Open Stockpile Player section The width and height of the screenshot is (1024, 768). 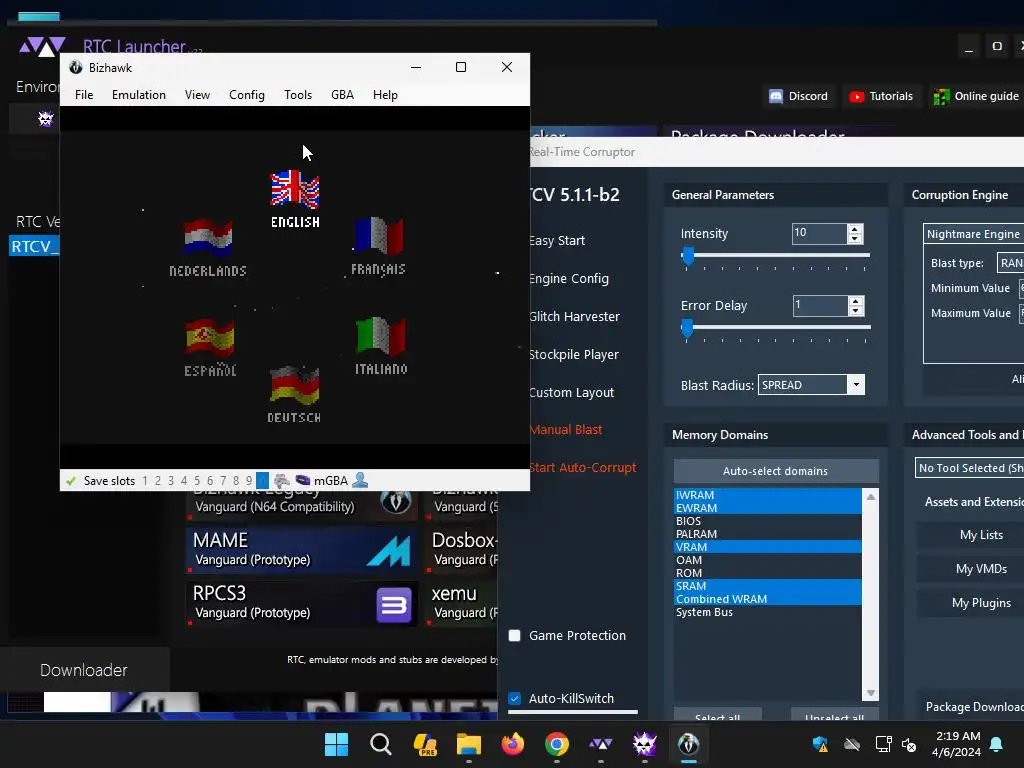(573, 354)
